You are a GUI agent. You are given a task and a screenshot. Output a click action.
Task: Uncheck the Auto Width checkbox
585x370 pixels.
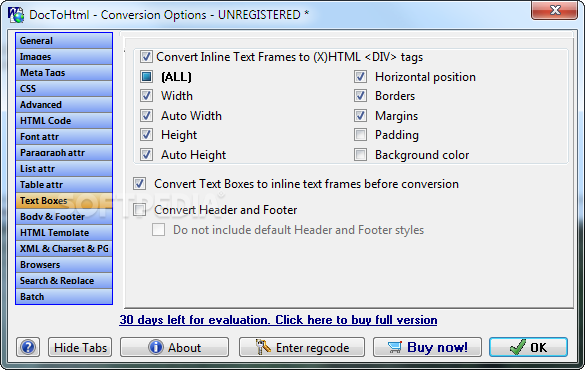pyautogui.click(x=146, y=116)
